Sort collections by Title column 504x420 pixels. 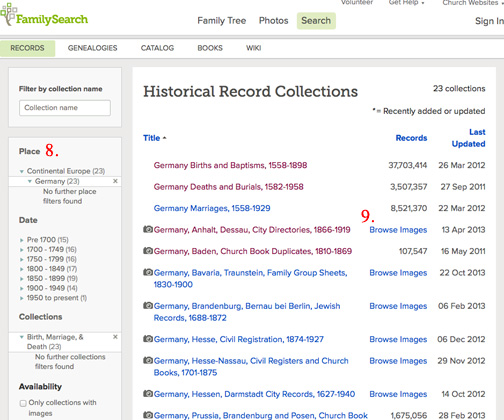[x=154, y=138]
